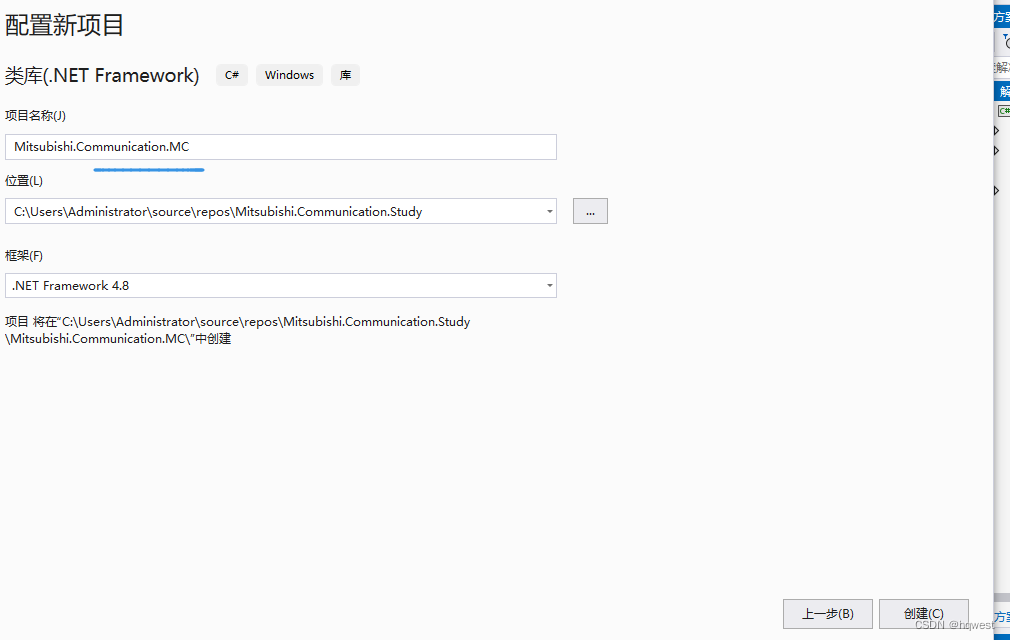Click the project creation path description text

pyautogui.click(x=238, y=330)
